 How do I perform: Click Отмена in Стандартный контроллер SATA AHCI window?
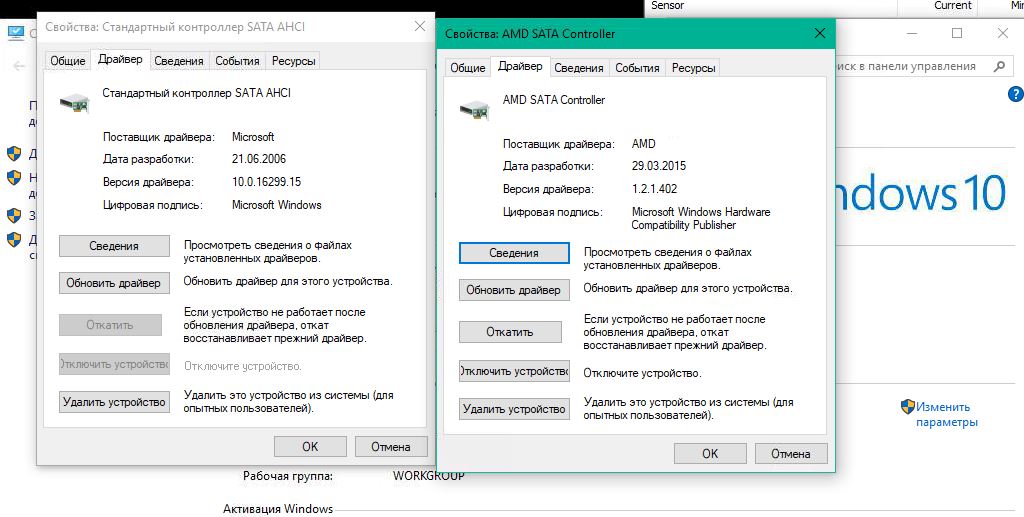(391, 447)
